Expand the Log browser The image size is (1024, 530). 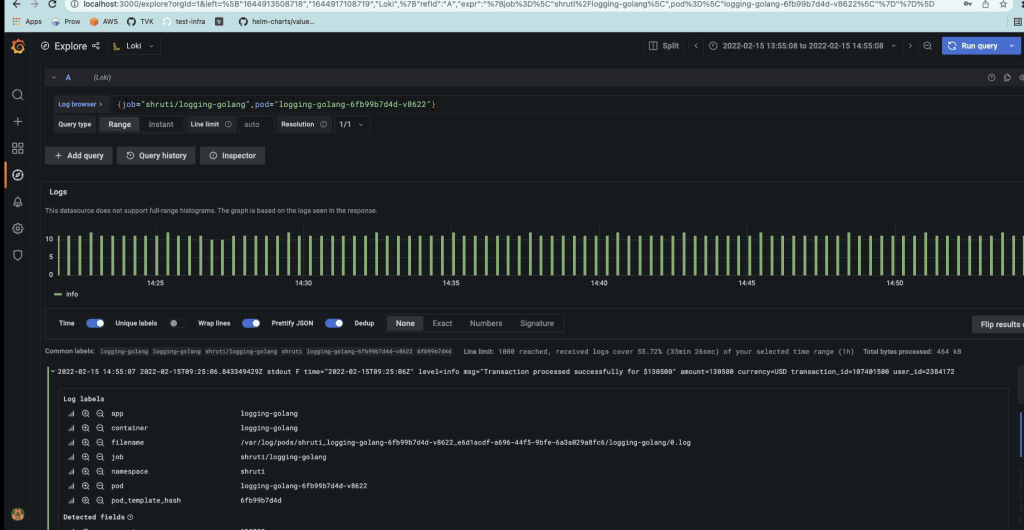tap(80, 104)
